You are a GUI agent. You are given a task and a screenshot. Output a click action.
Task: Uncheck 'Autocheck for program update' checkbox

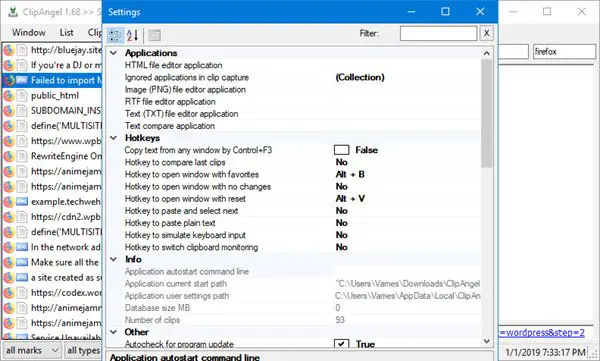click(341, 344)
